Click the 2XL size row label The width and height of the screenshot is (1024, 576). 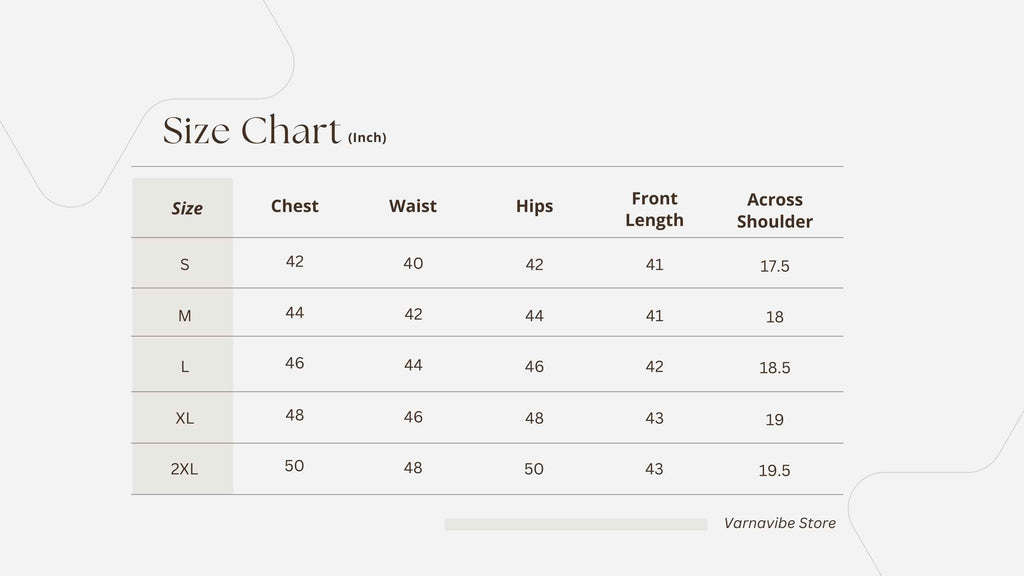point(184,469)
